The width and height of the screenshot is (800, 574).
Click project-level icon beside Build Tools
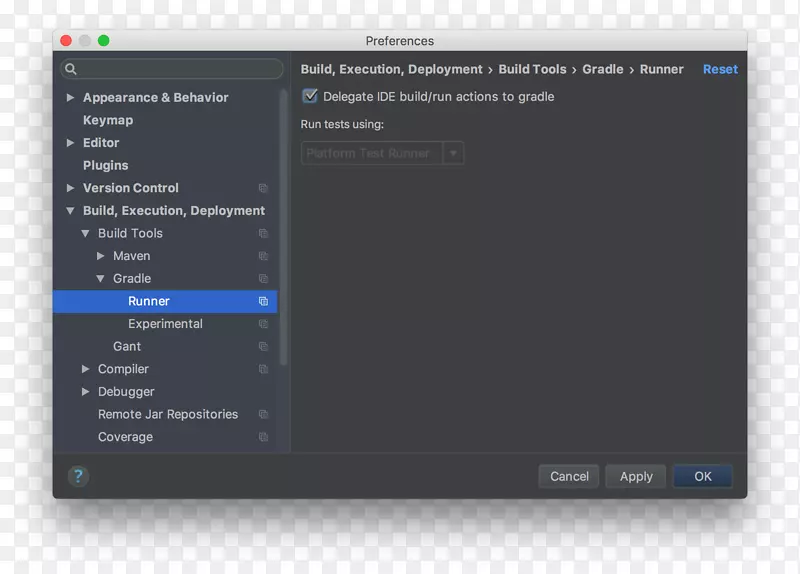263,233
